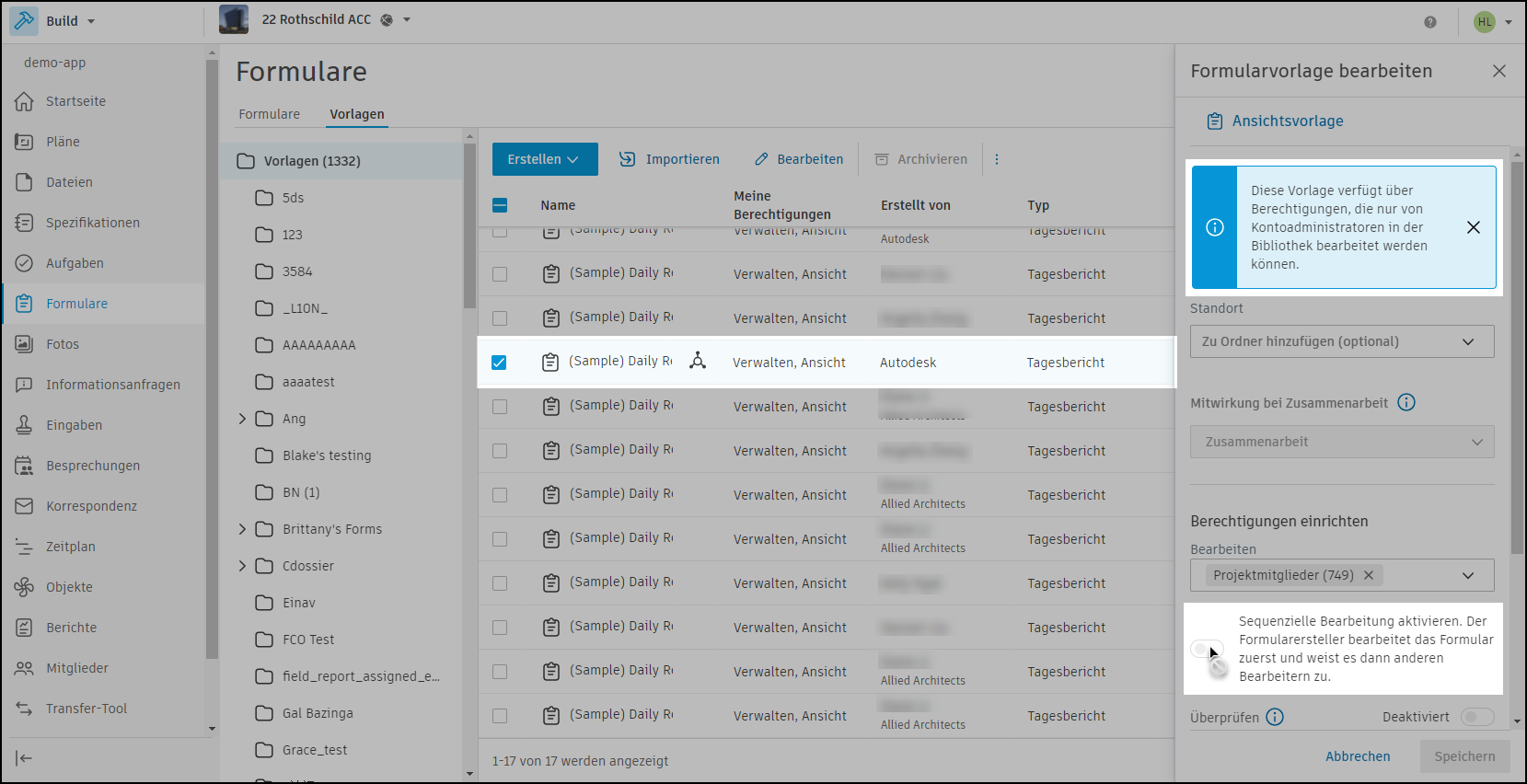
Task: Click the Informationsanfragen speech icon
Action: coord(24,385)
